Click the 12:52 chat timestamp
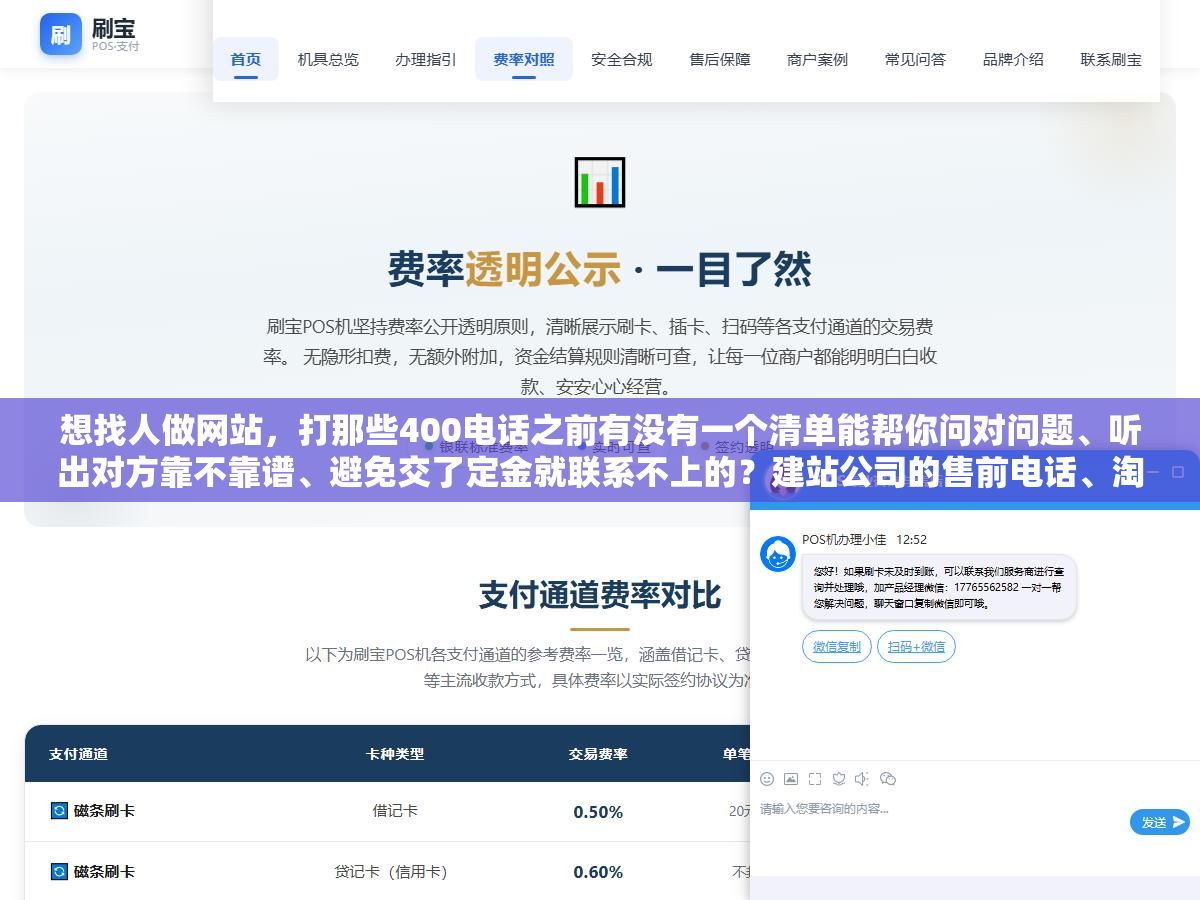 [911, 540]
